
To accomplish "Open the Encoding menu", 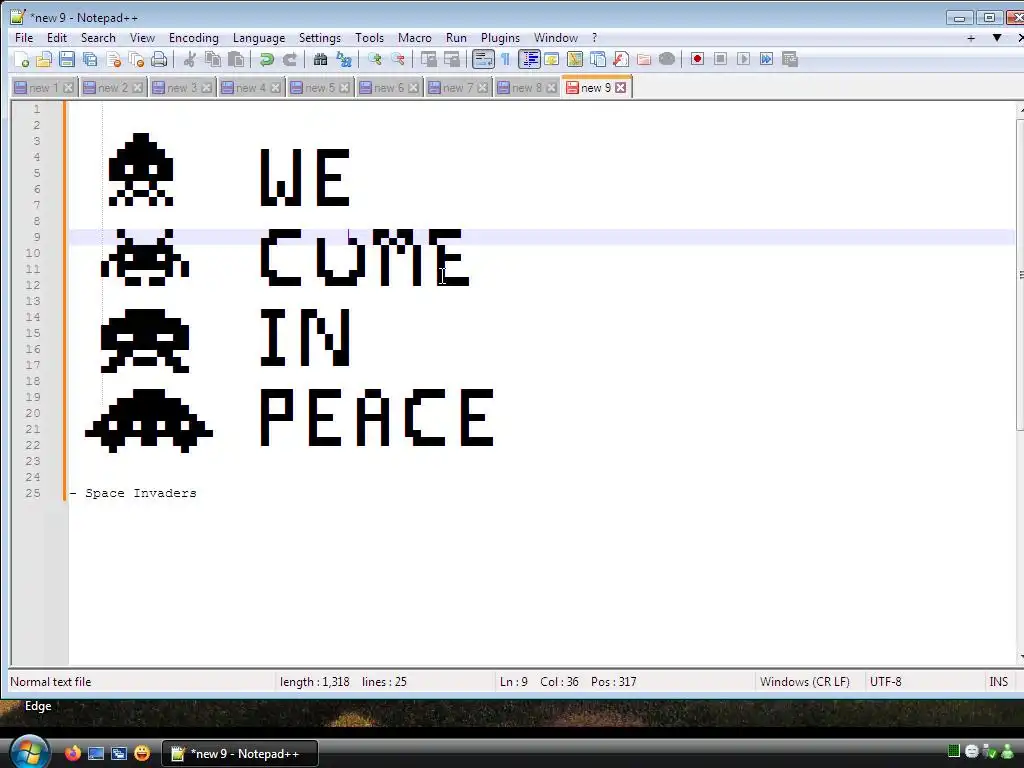I will pos(193,38).
